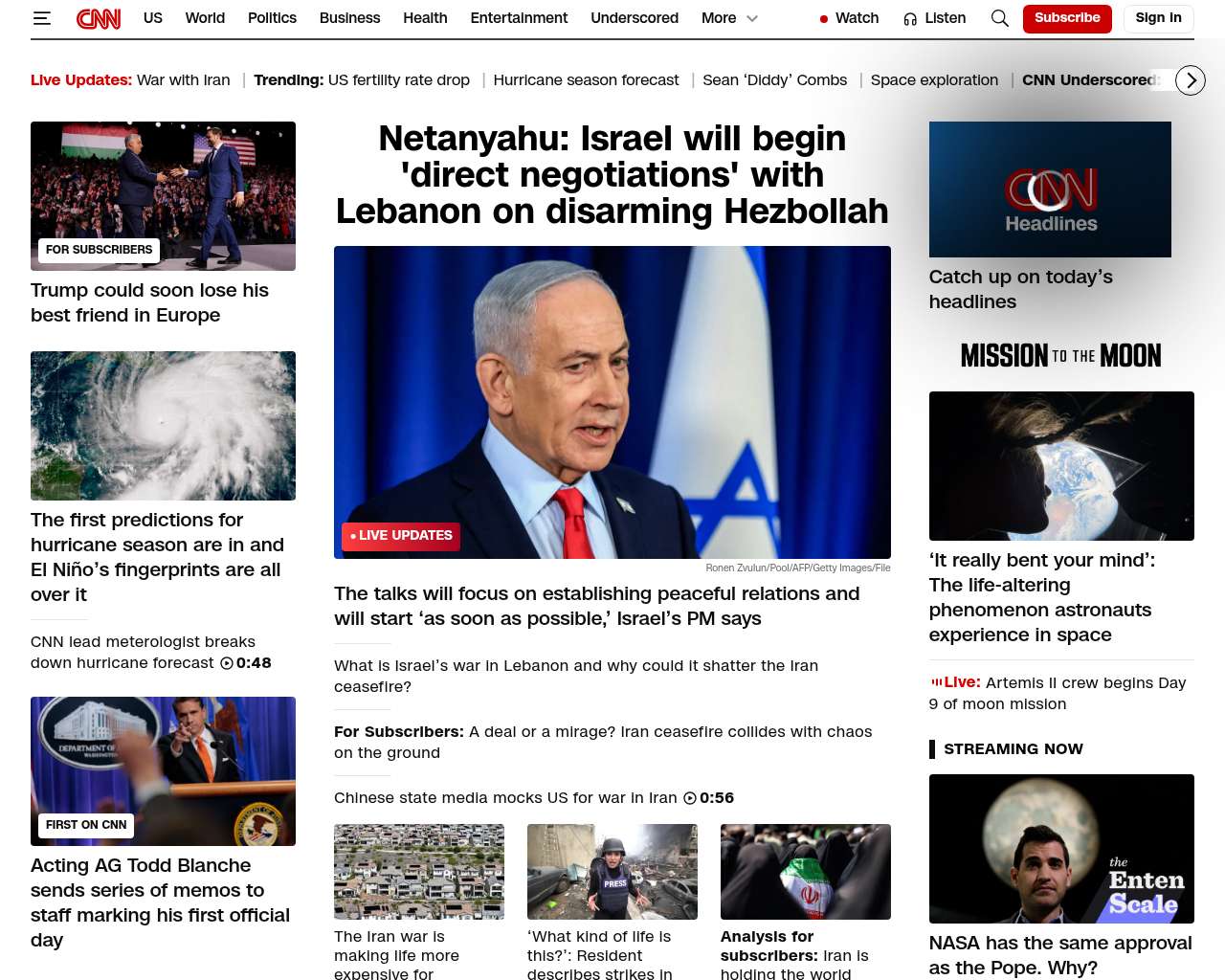
Task: Play the hurricane forecast 0:48 video
Action: pos(227,663)
